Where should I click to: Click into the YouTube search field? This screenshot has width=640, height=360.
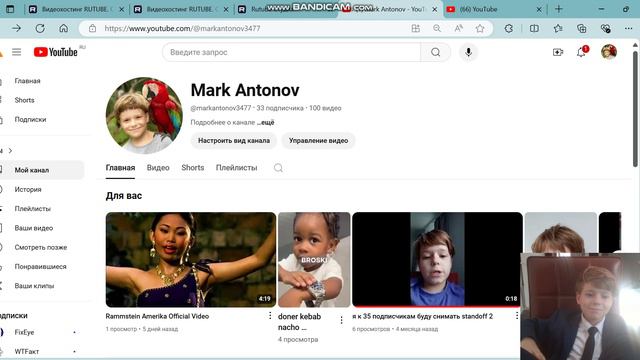point(291,52)
